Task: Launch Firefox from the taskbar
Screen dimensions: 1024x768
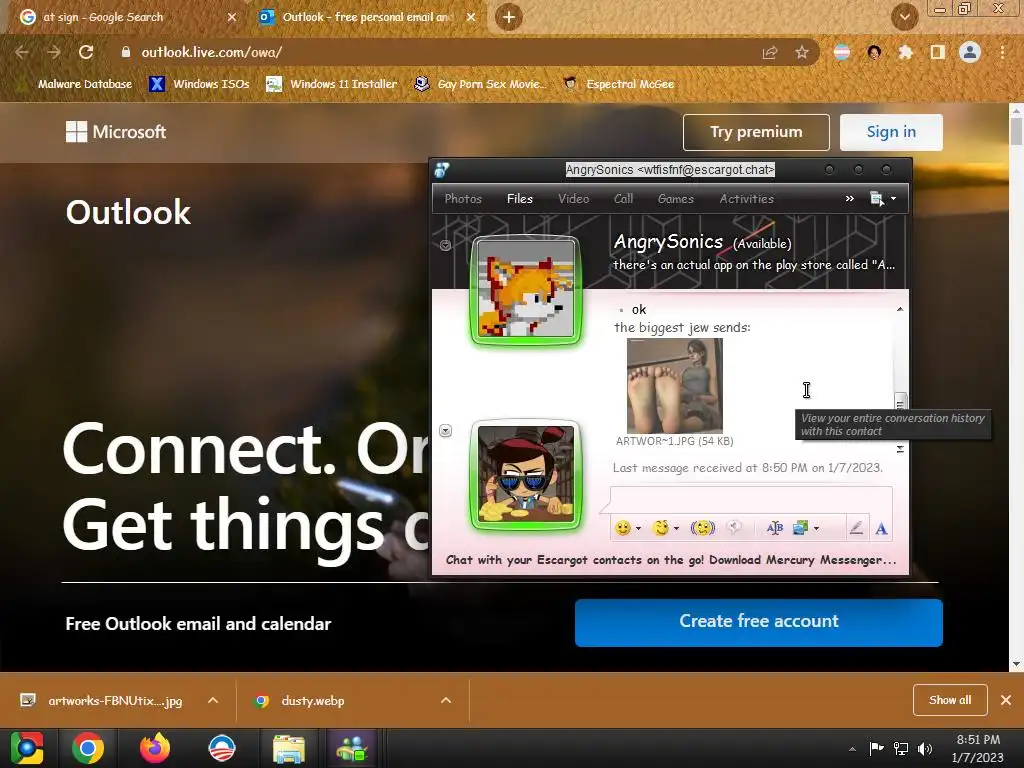Action: [x=155, y=748]
